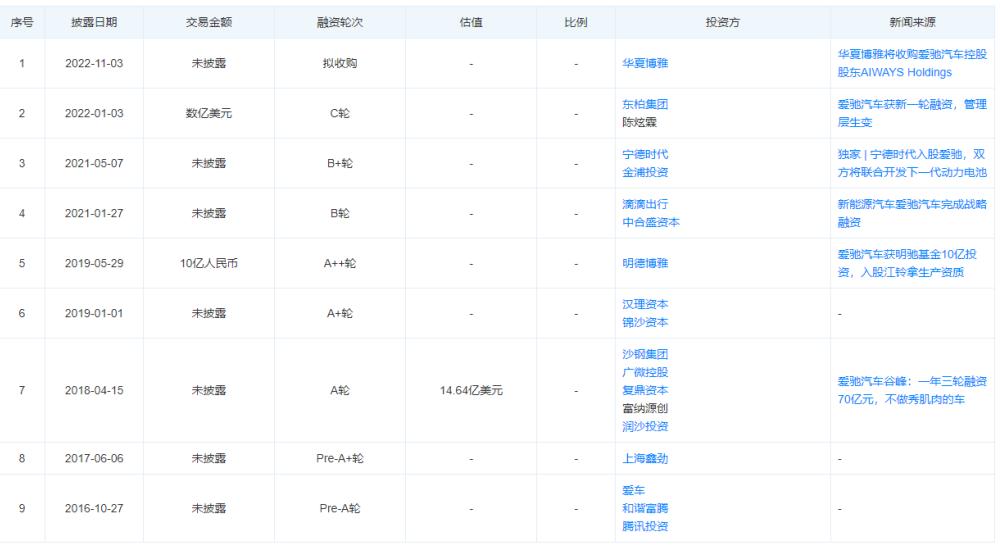This screenshot has height=550, width=1000.
Task: Open investor link 上海鑫劲
Action: pos(645,458)
